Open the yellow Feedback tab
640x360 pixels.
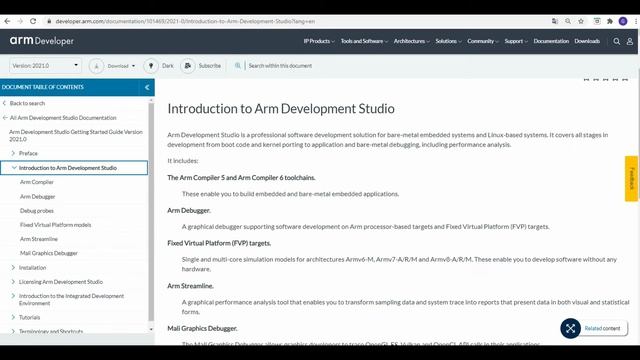pos(631,179)
